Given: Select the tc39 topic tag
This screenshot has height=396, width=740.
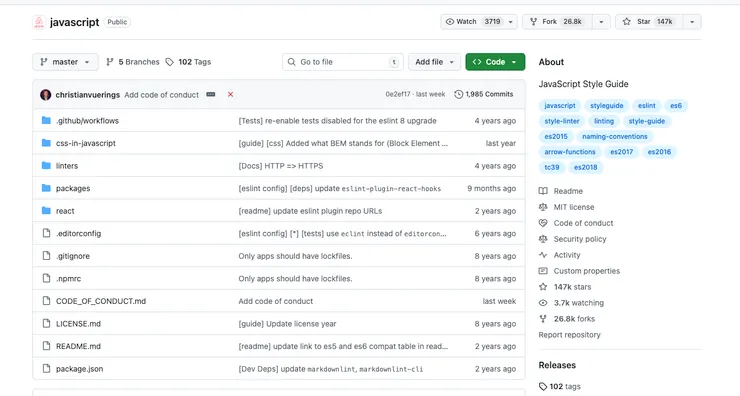Looking at the screenshot, I should point(552,167).
